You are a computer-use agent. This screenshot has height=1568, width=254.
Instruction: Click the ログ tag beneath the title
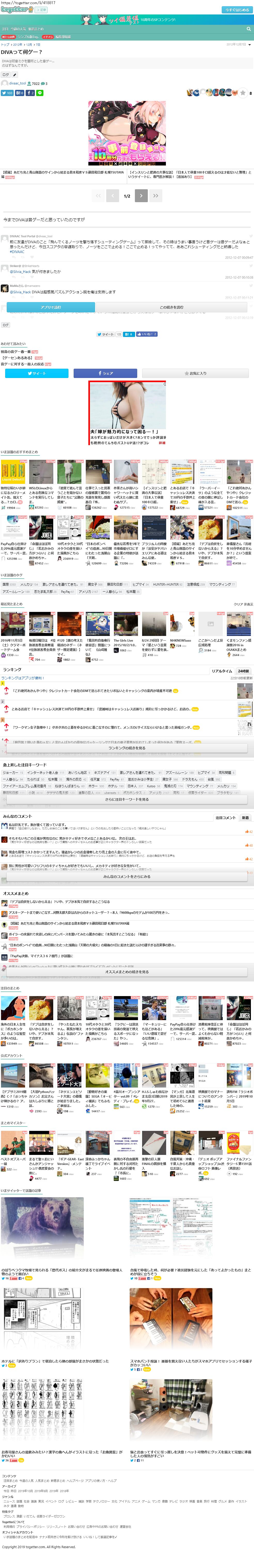(x=5, y=75)
